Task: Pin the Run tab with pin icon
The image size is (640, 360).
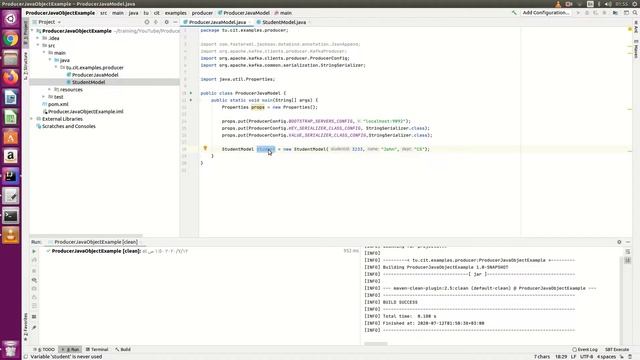Action: click(34, 327)
